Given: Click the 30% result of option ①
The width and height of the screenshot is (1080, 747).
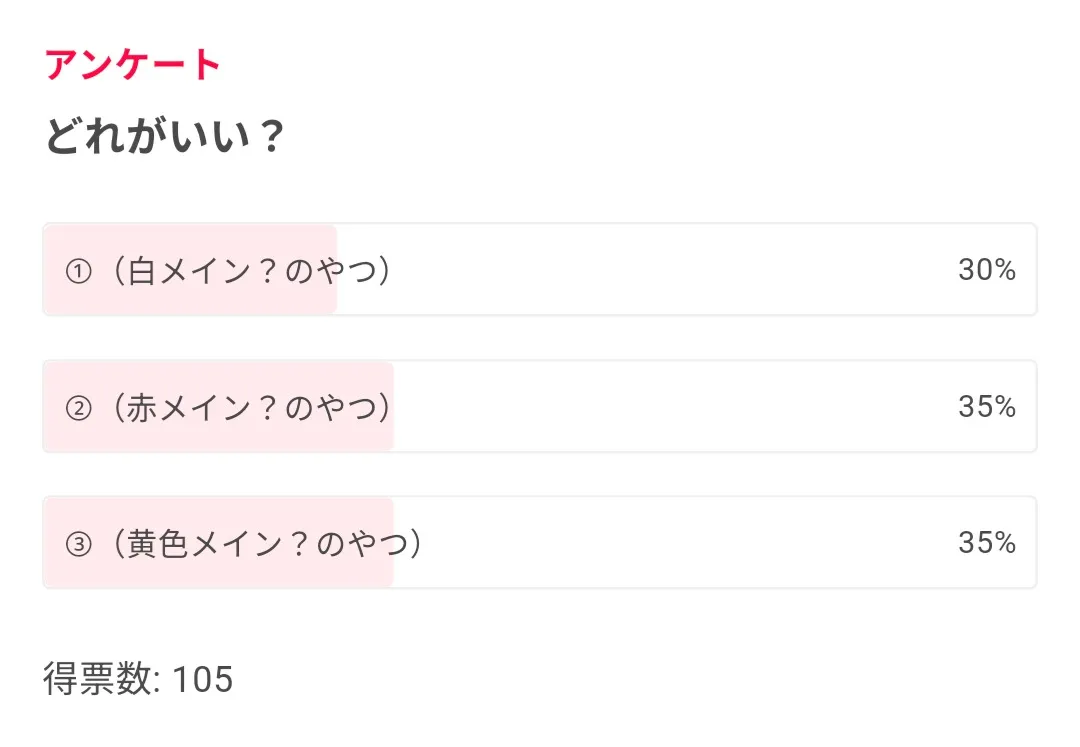Looking at the screenshot, I should coord(986,270).
